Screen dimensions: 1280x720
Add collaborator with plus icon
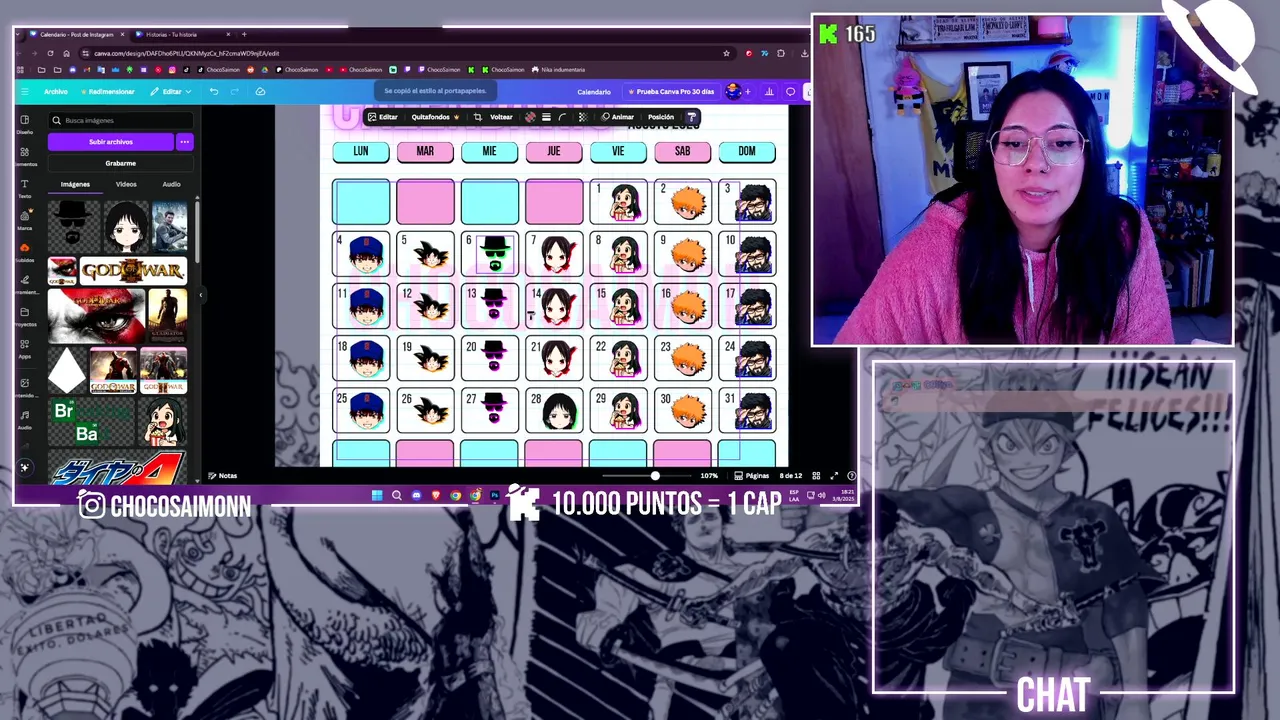(x=747, y=91)
